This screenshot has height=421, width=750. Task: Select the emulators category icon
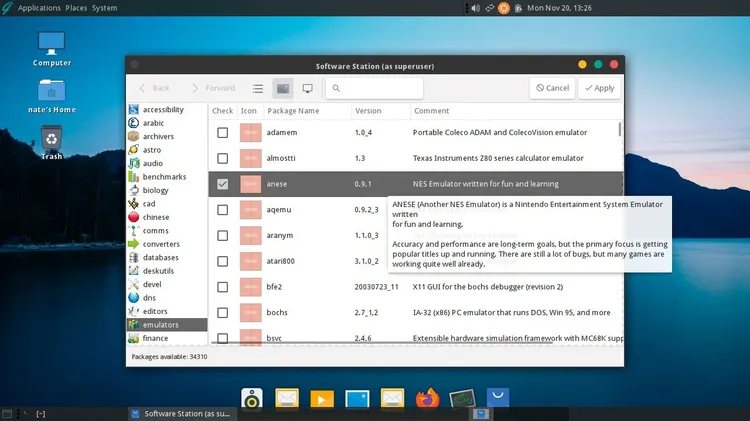point(133,324)
